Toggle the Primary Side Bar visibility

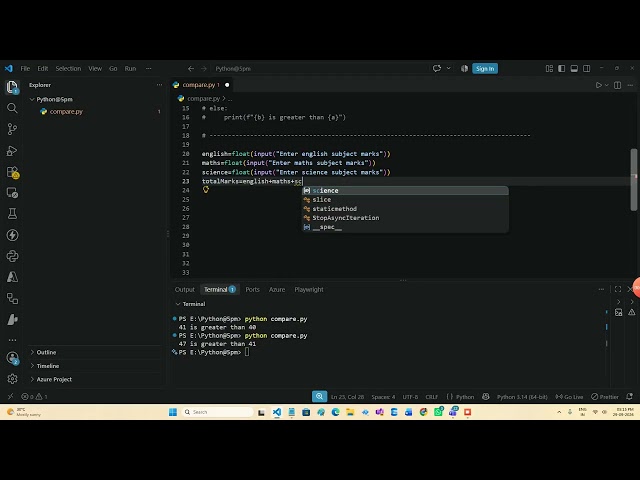562,68
